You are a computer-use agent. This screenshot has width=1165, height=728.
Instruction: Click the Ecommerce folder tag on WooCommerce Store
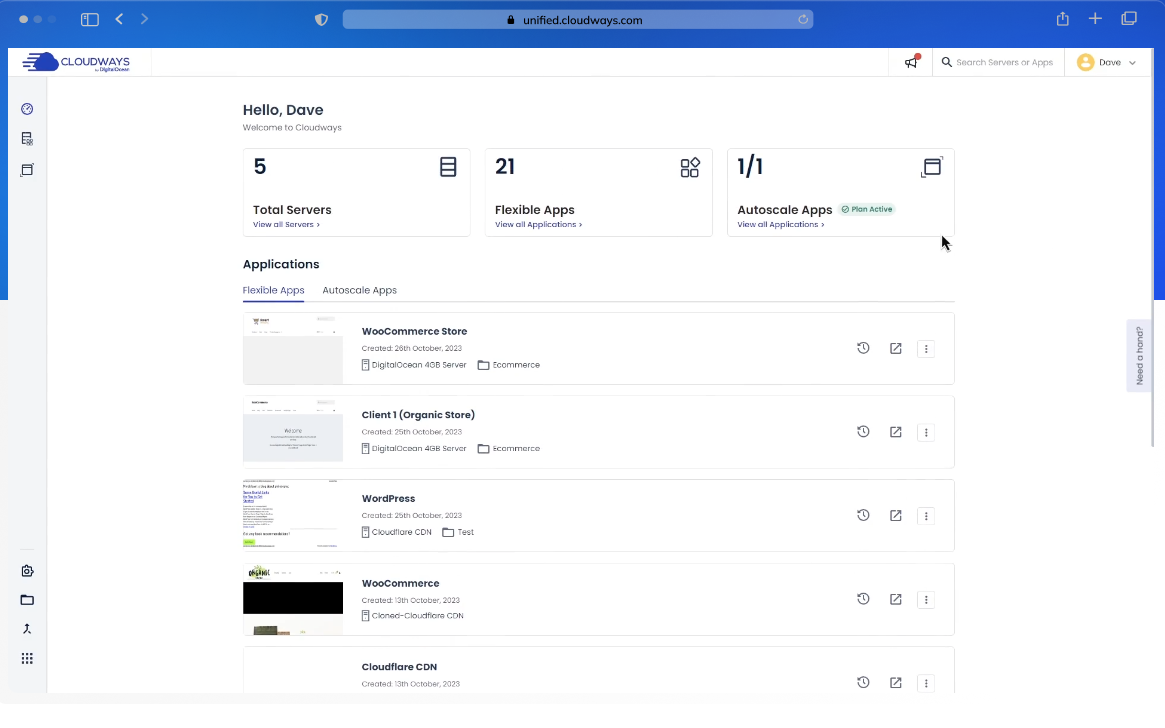[x=509, y=365]
